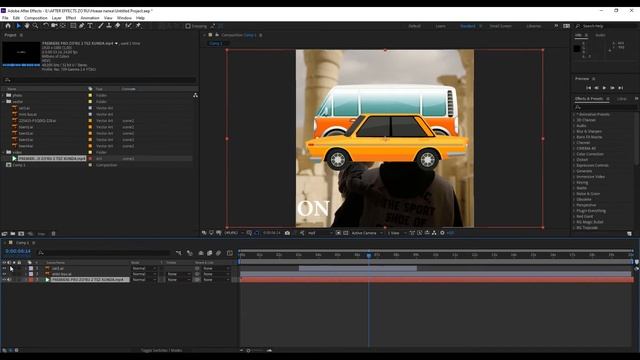Image resolution: width=640 pixels, height=360 pixels.
Task: Select the Selection arrow tool
Action: [x=18, y=26]
